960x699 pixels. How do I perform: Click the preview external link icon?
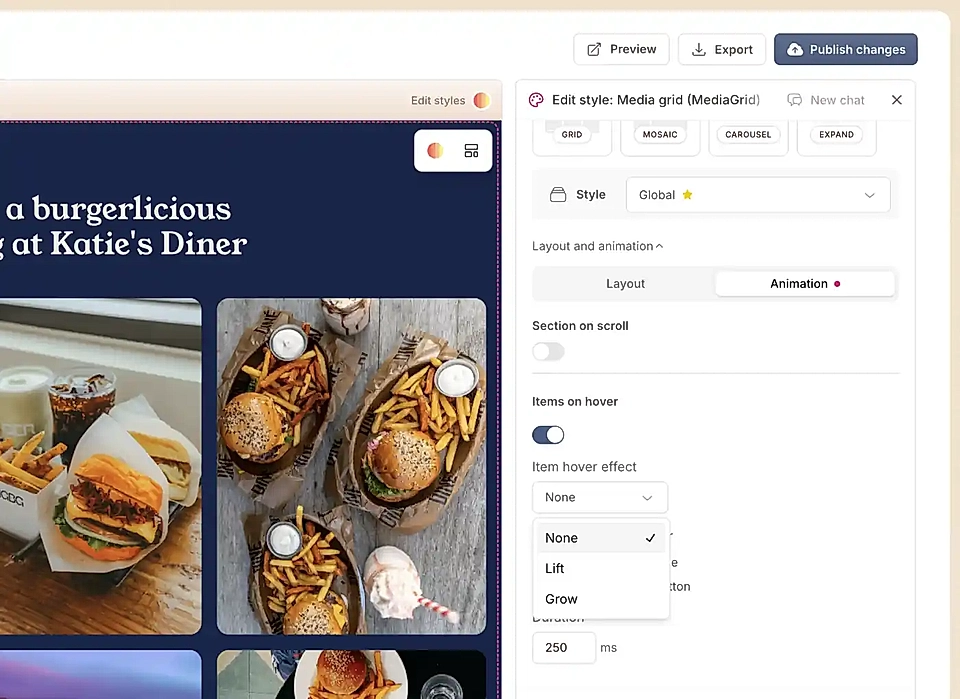point(594,50)
